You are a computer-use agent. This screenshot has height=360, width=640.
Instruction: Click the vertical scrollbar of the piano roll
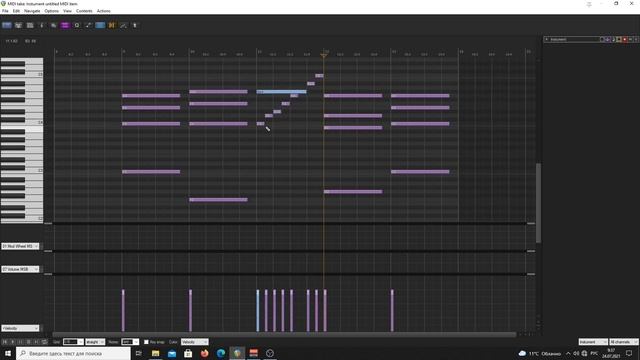click(x=538, y=203)
